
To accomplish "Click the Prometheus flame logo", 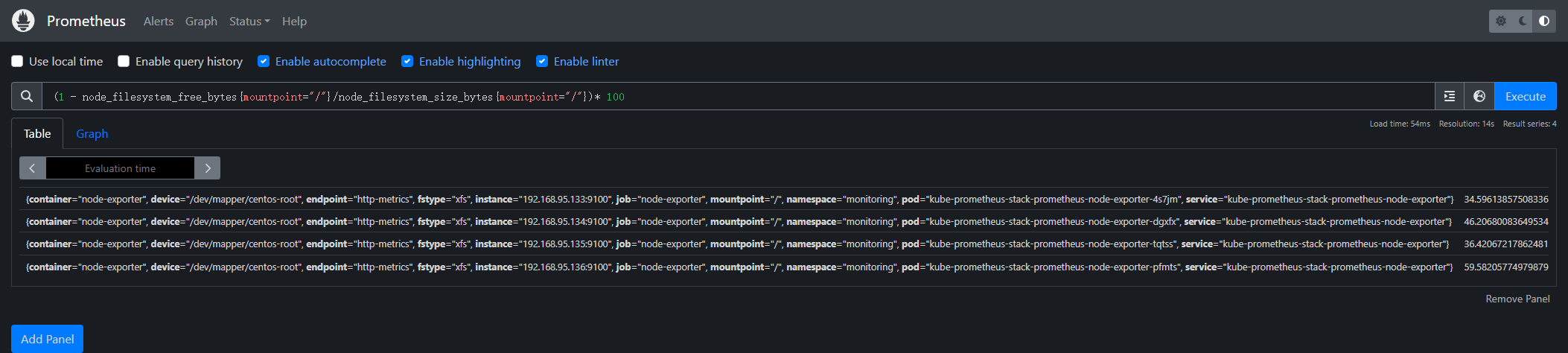I will [23, 21].
